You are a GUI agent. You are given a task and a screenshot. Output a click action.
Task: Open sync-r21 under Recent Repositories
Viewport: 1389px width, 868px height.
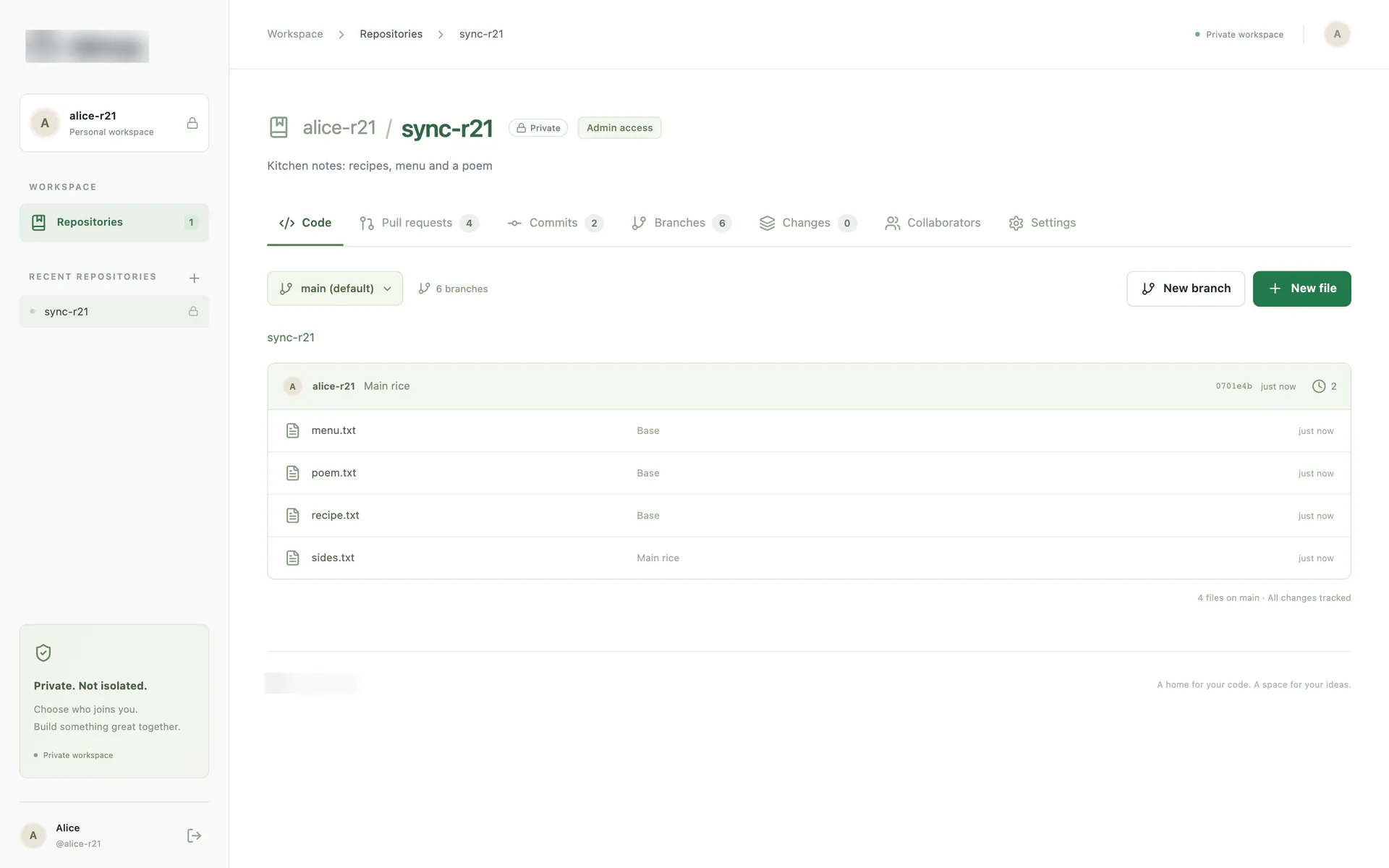click(114, 311)
